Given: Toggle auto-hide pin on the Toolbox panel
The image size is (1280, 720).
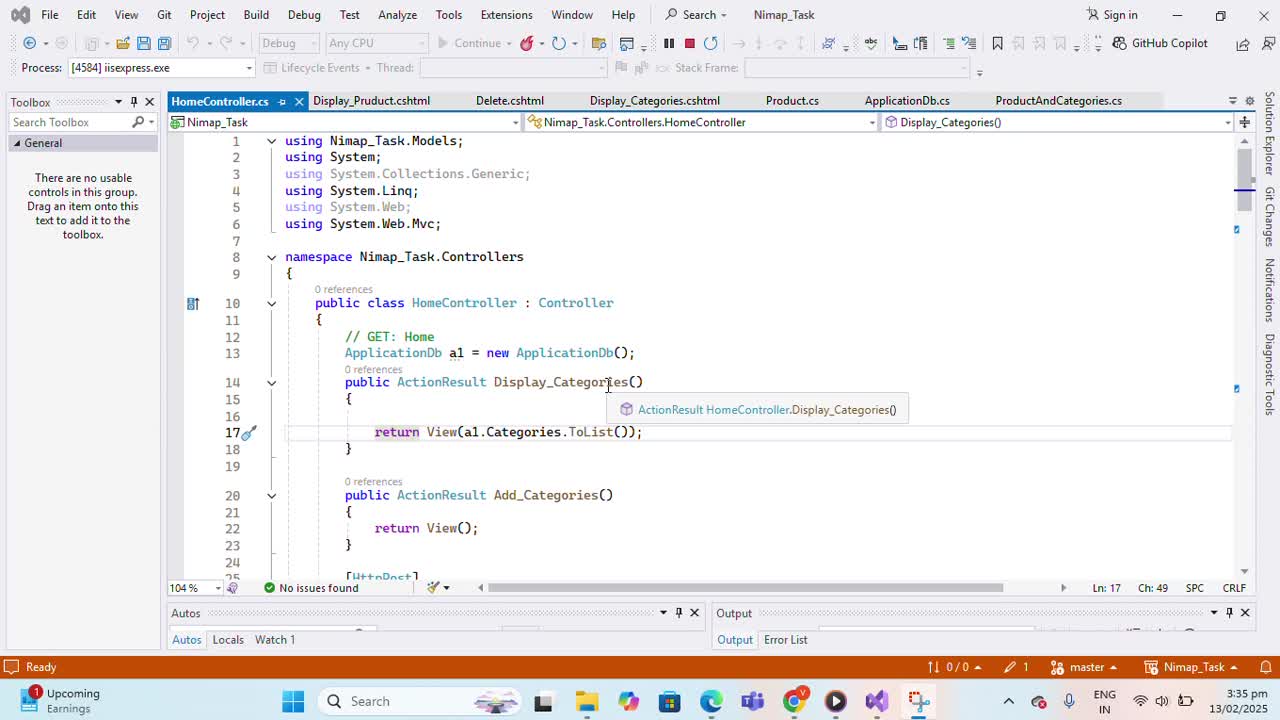Looking at the screenshot, I should pos(134,102).
